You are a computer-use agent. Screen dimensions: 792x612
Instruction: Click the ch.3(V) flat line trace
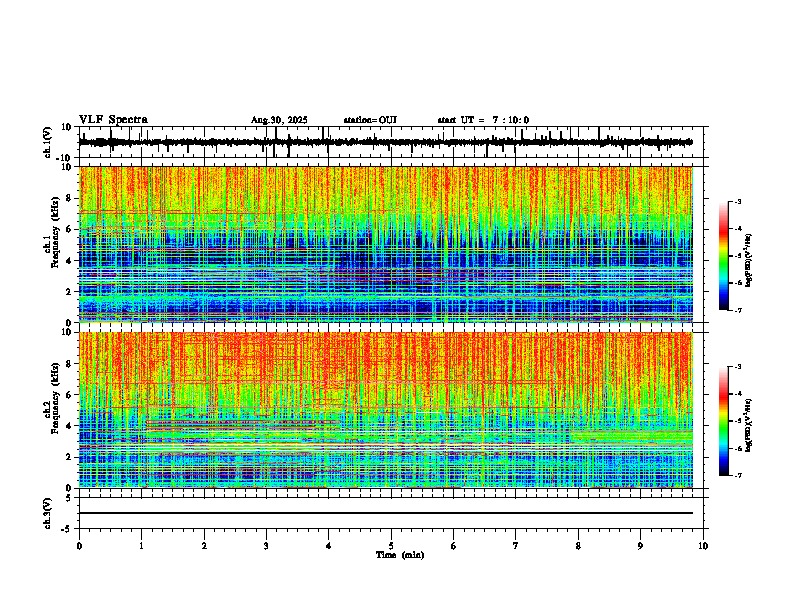point(386,513)
